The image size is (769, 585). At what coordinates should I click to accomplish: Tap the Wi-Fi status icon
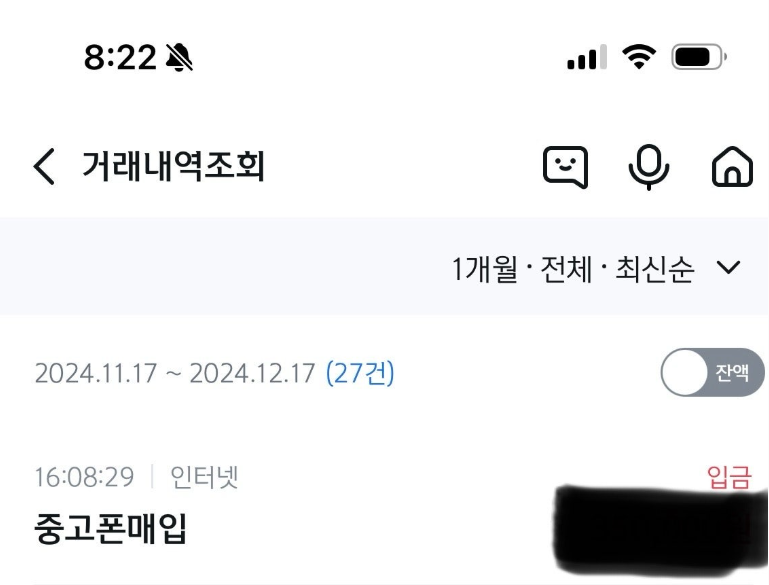639,57
